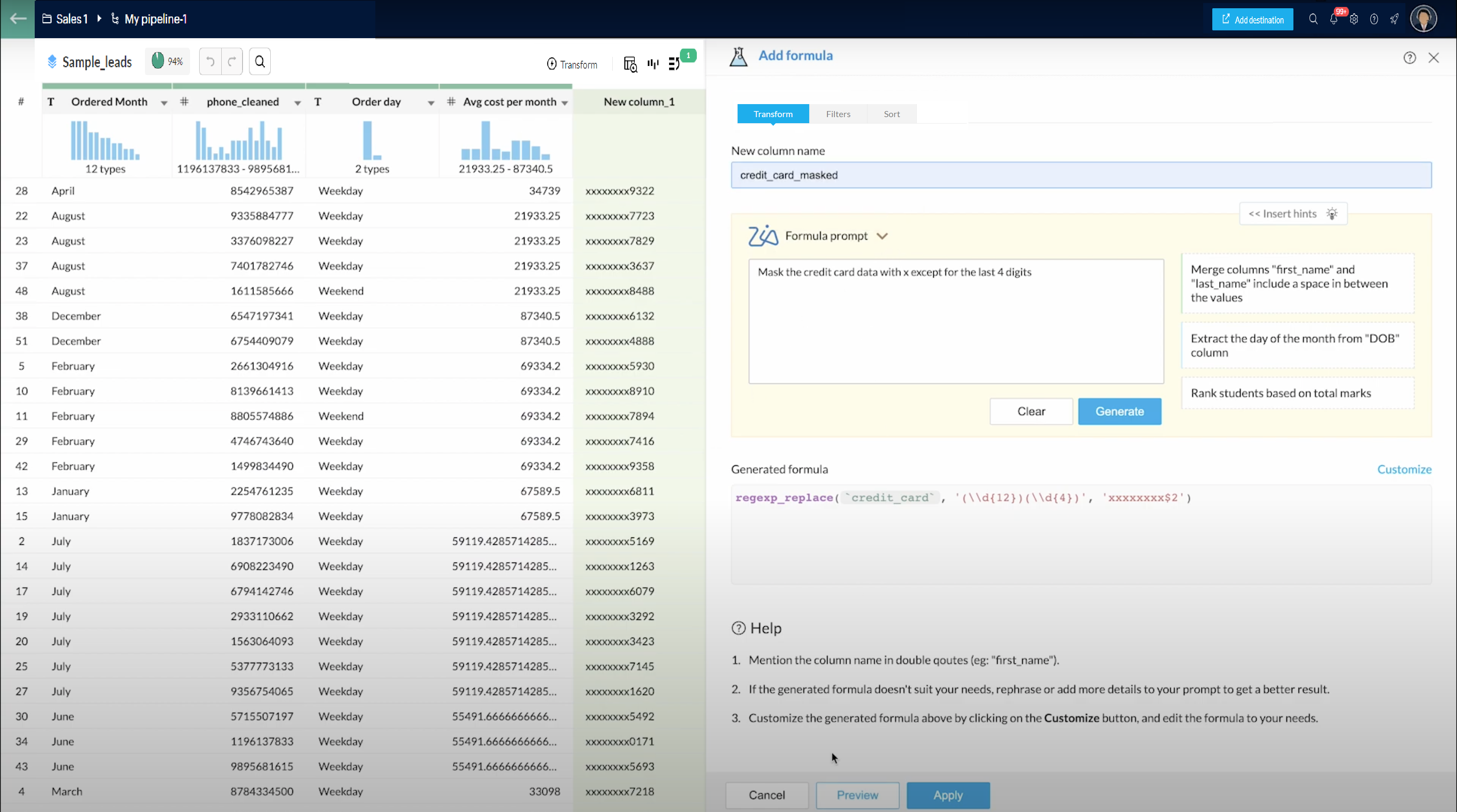Collapse the Formula prompt chevron

(883, 236)
